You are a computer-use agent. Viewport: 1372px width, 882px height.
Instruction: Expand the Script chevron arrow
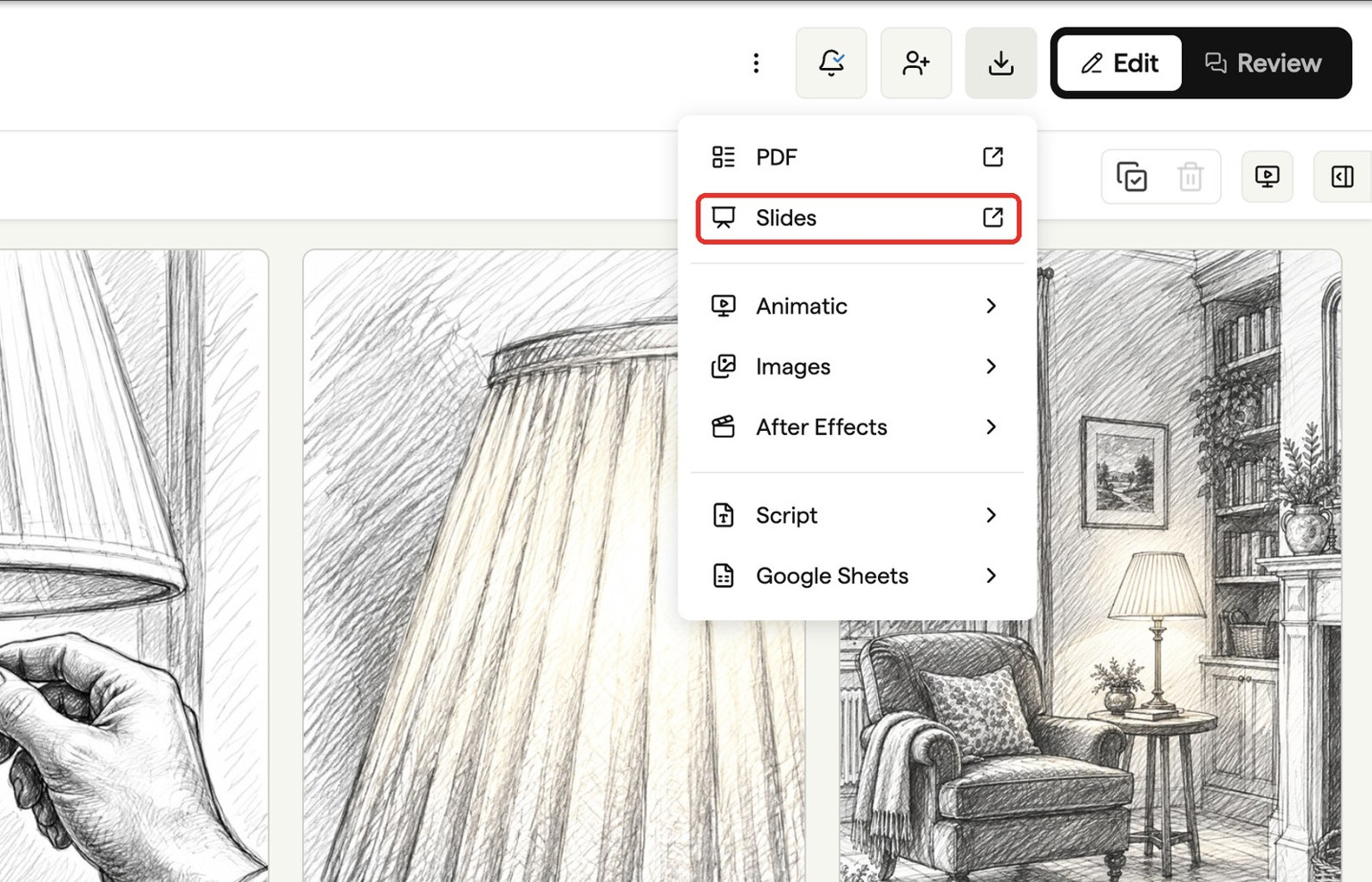(x=991, y=515)
